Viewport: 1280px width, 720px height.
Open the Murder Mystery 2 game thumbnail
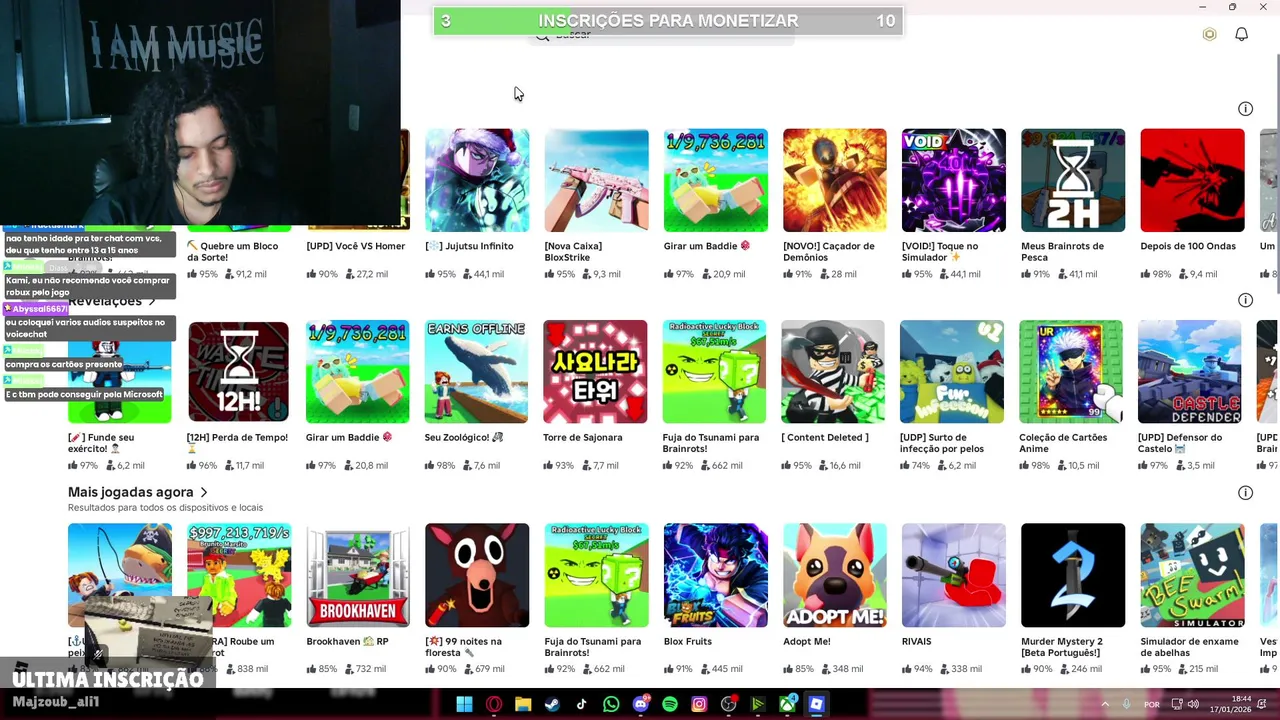click(x=1073, y=575)
